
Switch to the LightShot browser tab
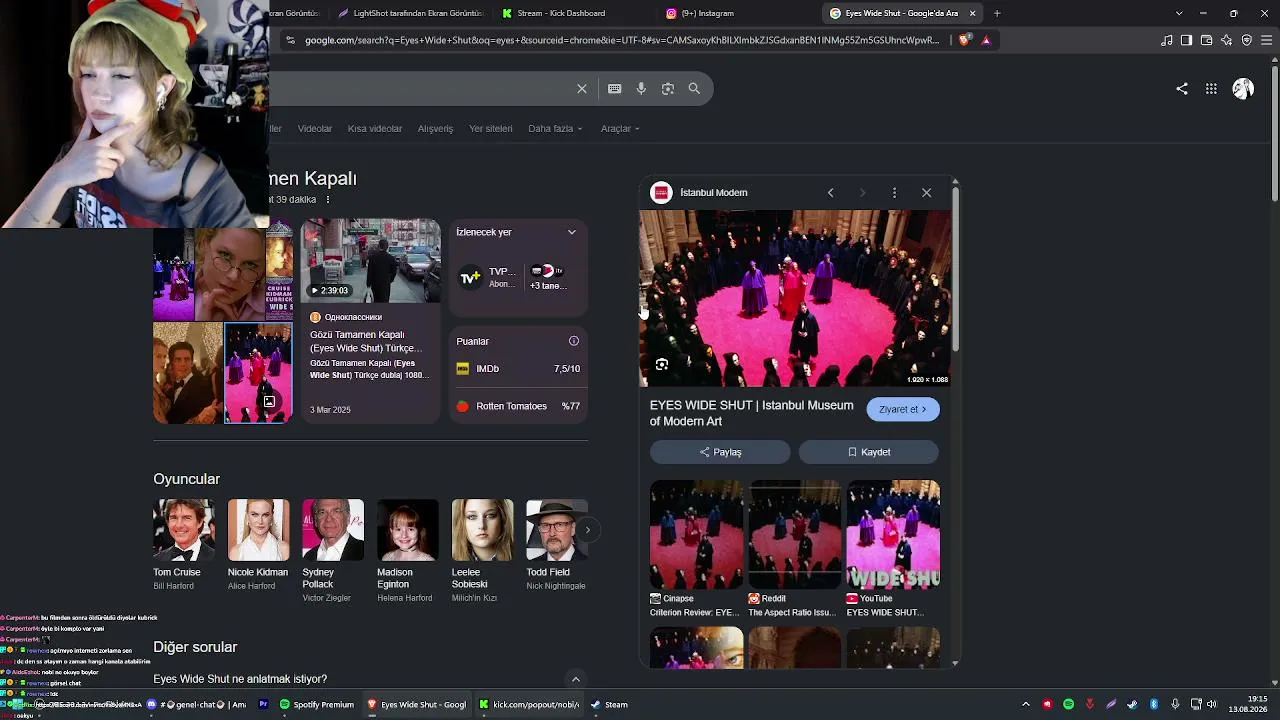410,13
